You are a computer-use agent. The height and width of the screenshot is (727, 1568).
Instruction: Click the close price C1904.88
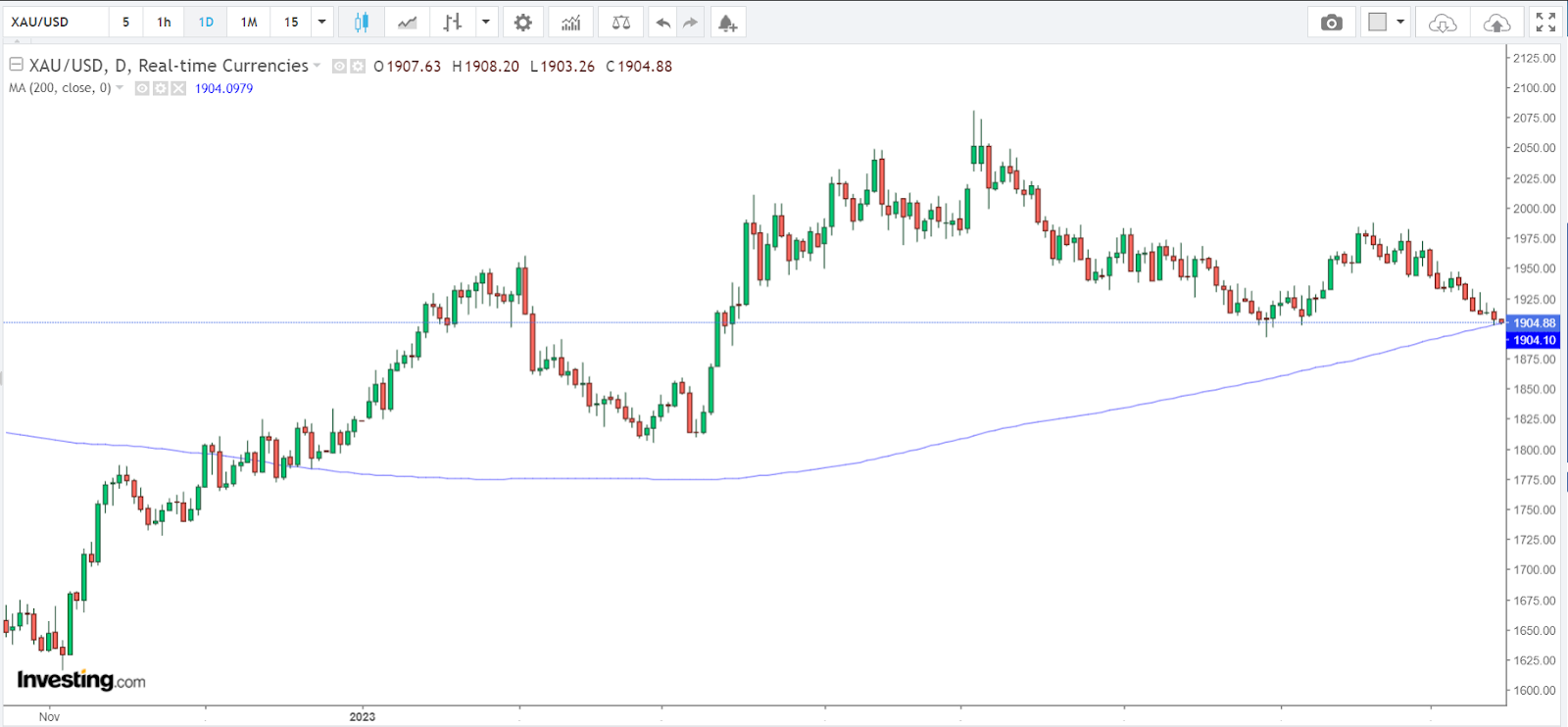pyautogui.click(x=639, y=67)
